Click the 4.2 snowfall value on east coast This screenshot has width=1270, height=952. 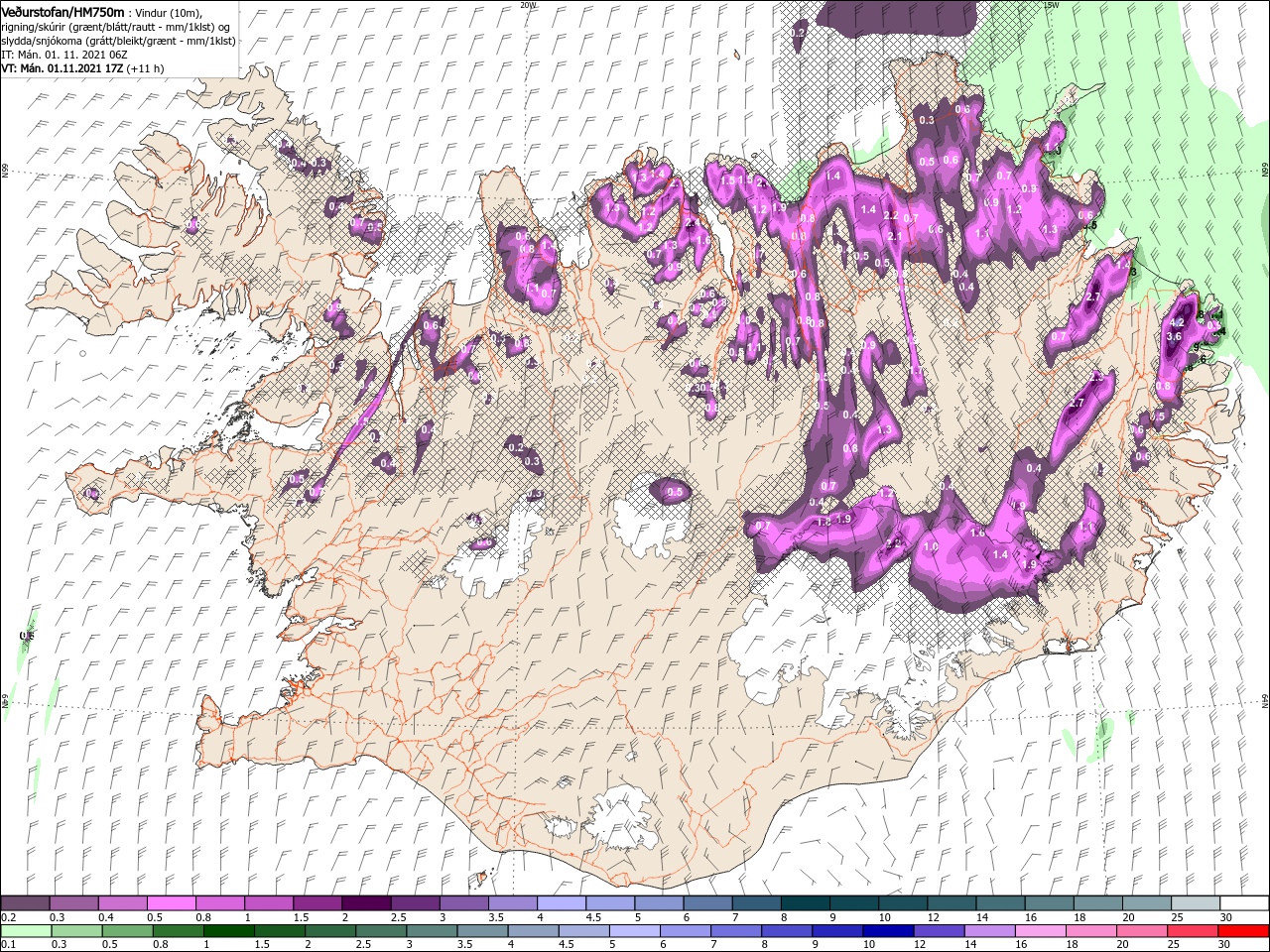(x=1178, y=323)
